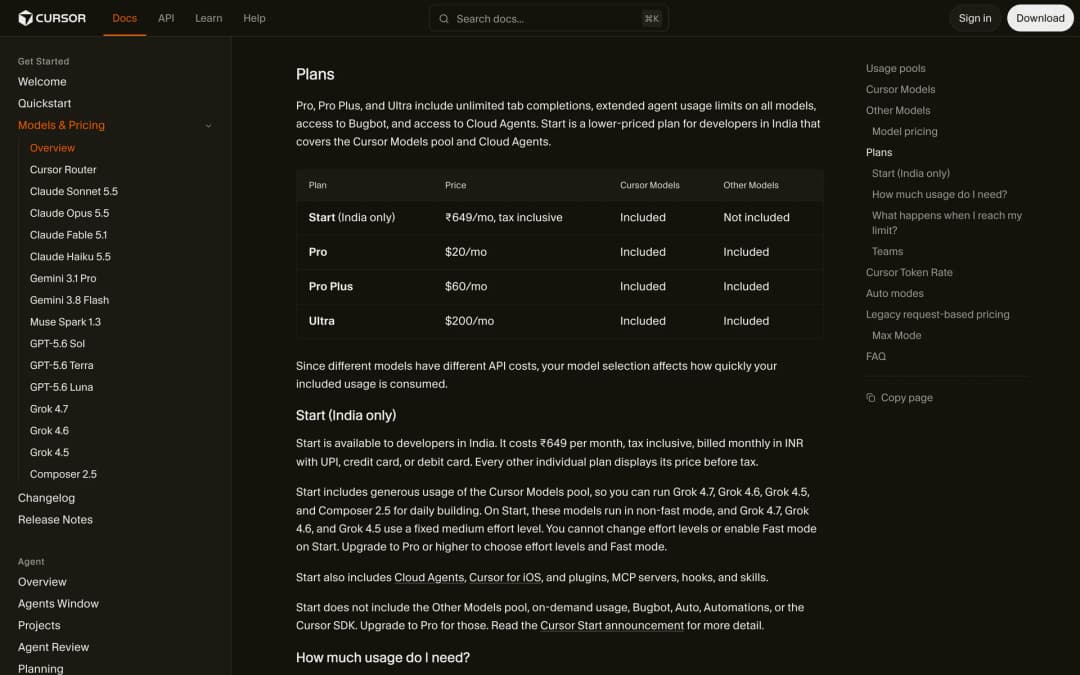The width and height of the screenshot is (1080, 675).
Task: Jump to Teams in outline
Action: click(887, 251)
